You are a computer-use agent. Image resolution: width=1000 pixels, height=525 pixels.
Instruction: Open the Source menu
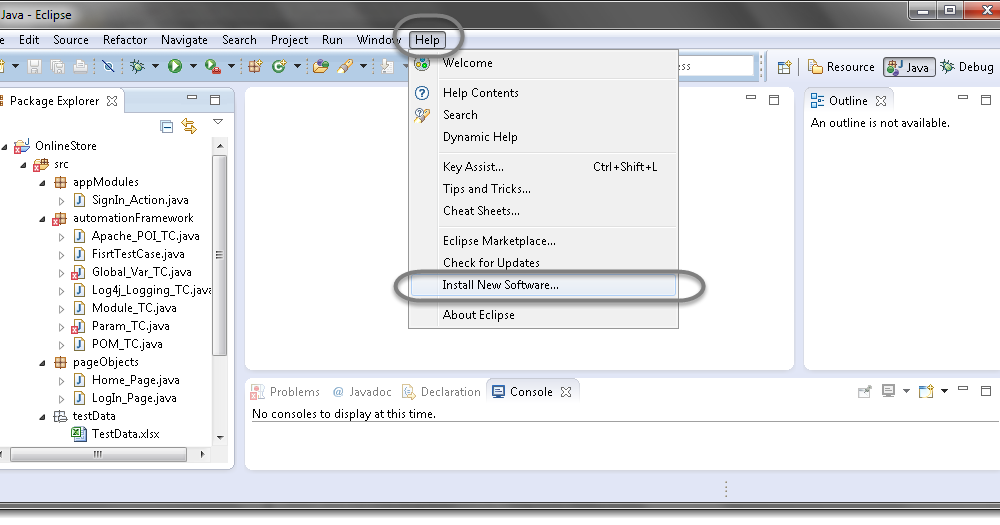[71, 40]
